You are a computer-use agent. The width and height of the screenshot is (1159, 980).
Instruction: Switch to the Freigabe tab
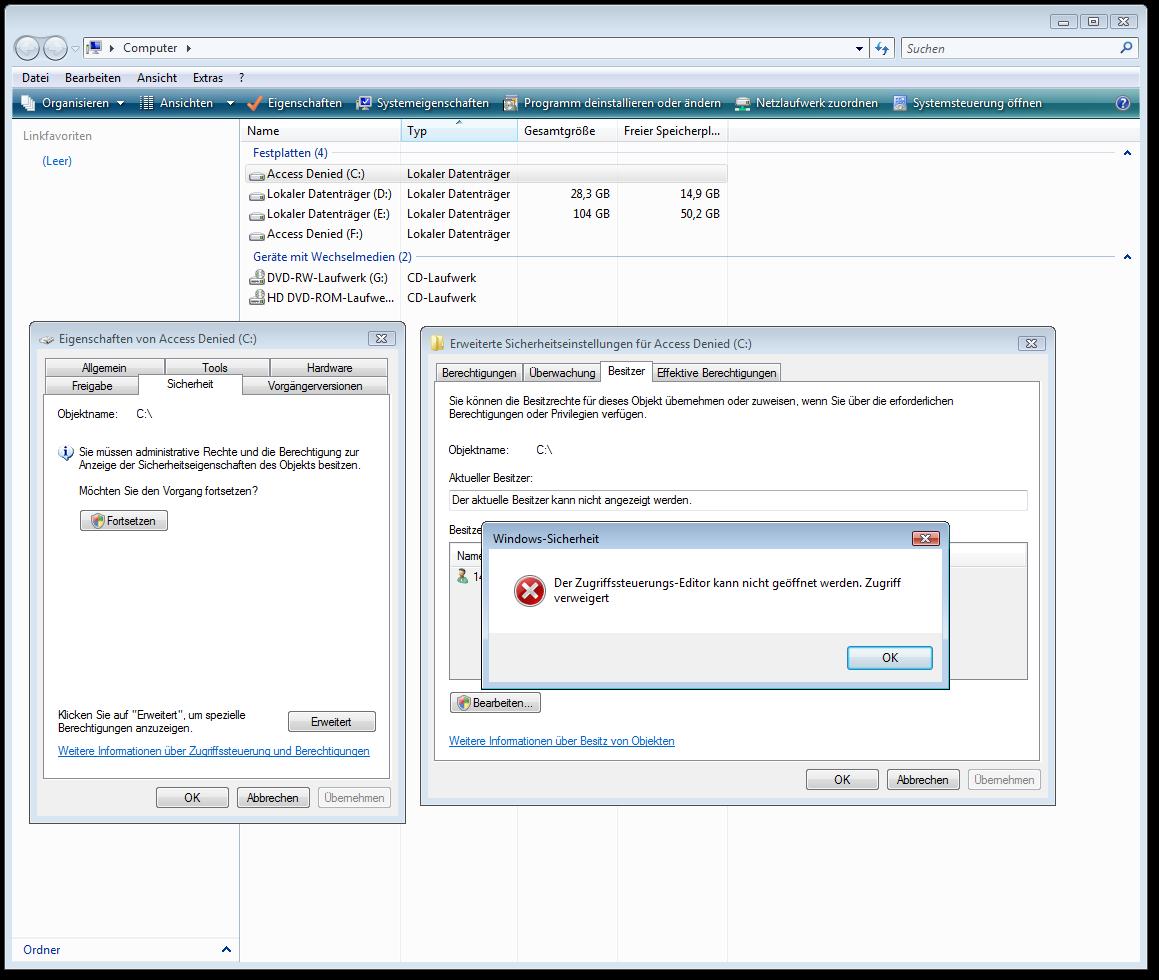click(x=92, y=386)
